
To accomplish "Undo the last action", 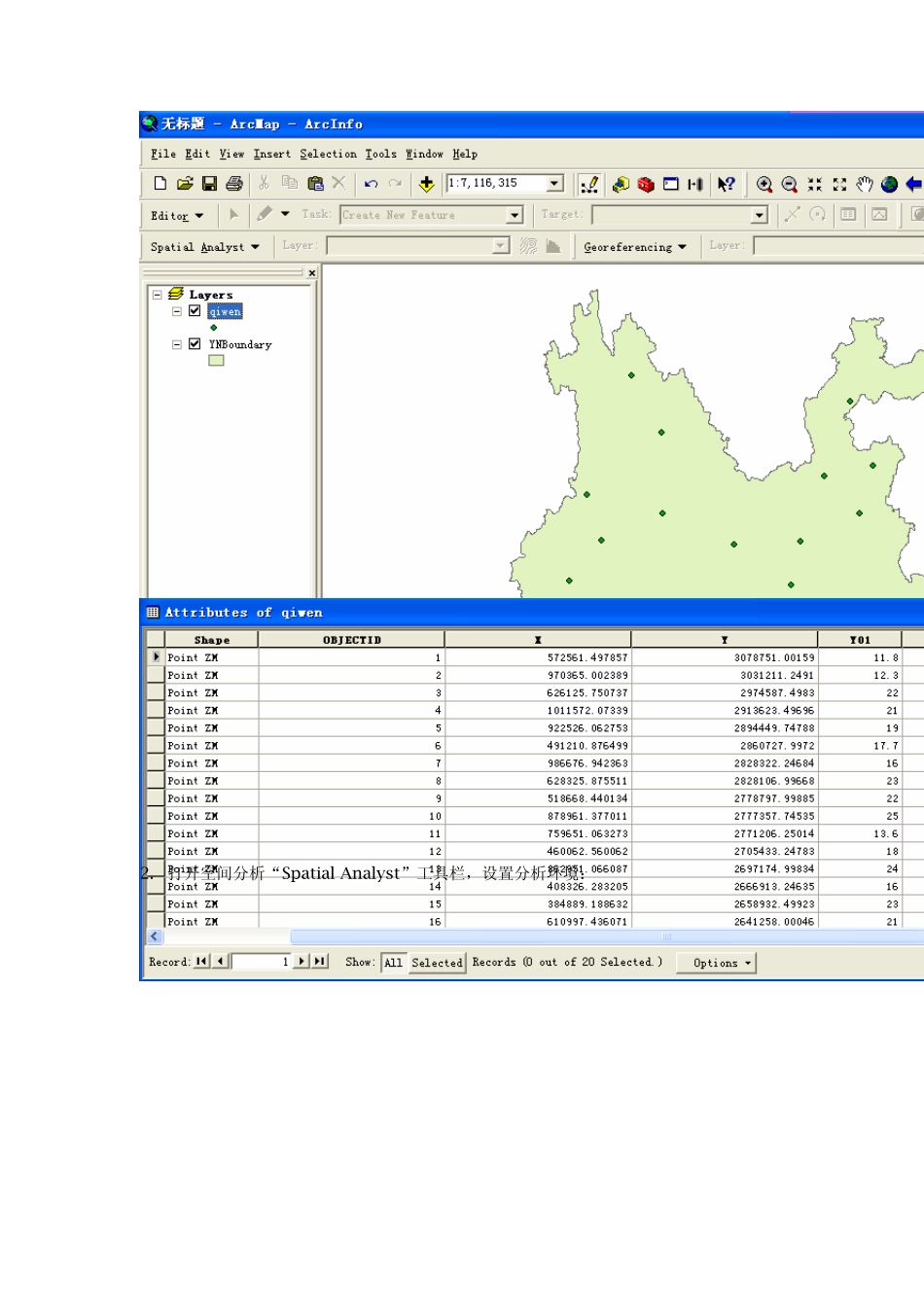I will point(371,184).
